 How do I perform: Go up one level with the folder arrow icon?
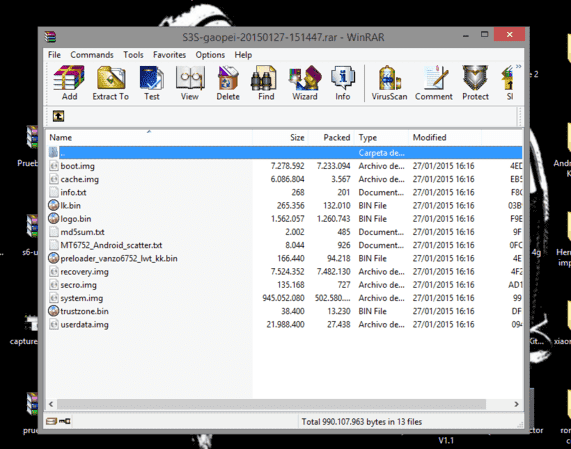point(59,116)
